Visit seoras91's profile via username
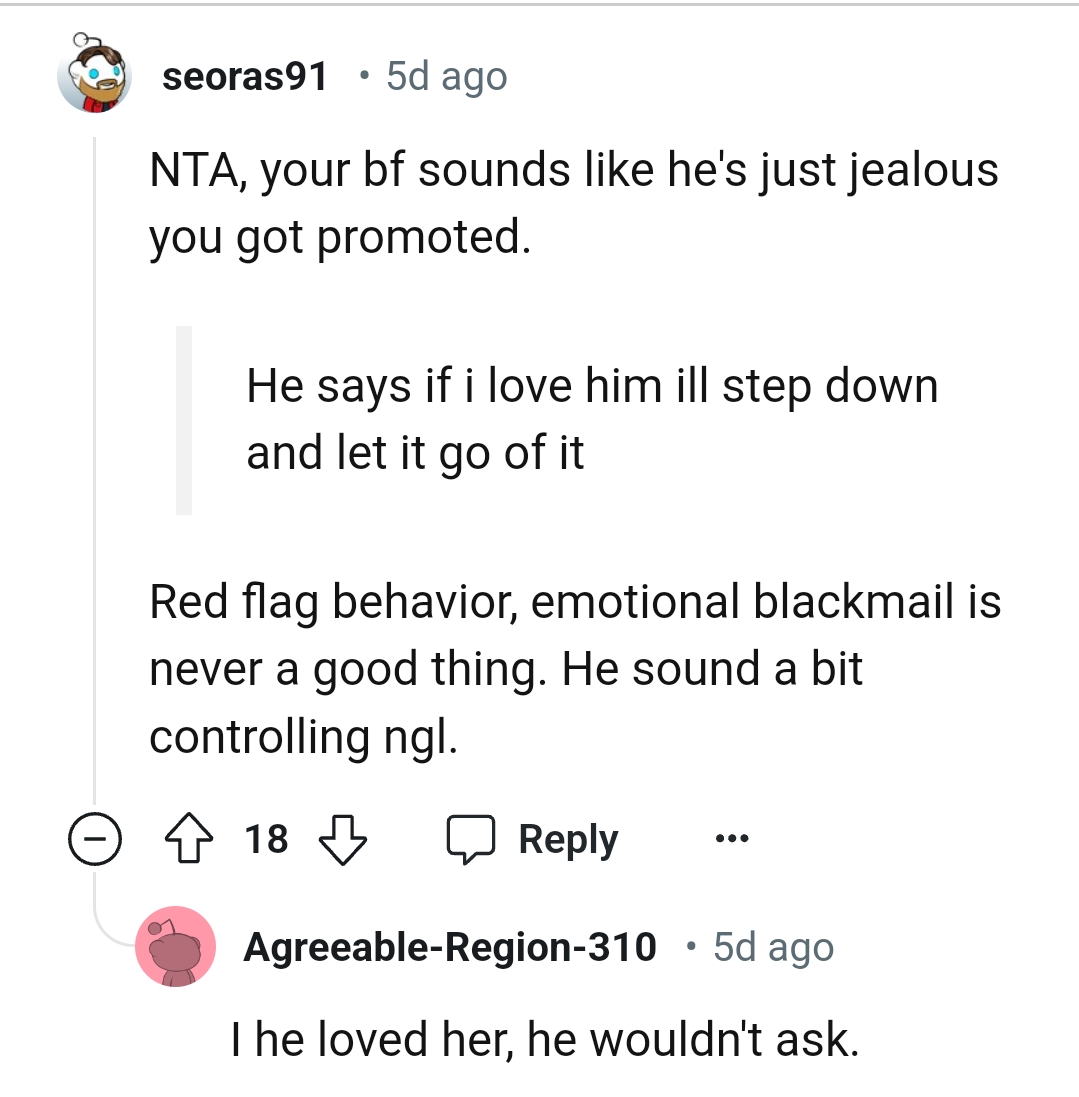Screen dimensions: 1079x1097 pos(247,75)
